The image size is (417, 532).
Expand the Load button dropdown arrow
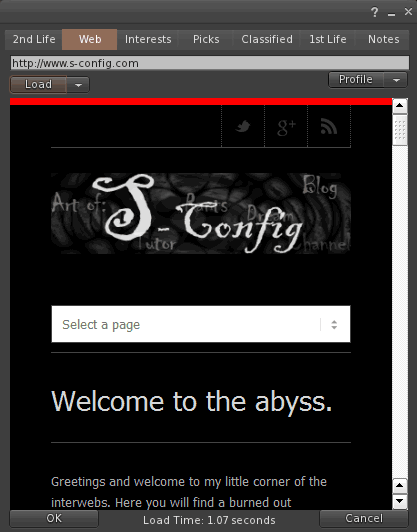(78, 85)
